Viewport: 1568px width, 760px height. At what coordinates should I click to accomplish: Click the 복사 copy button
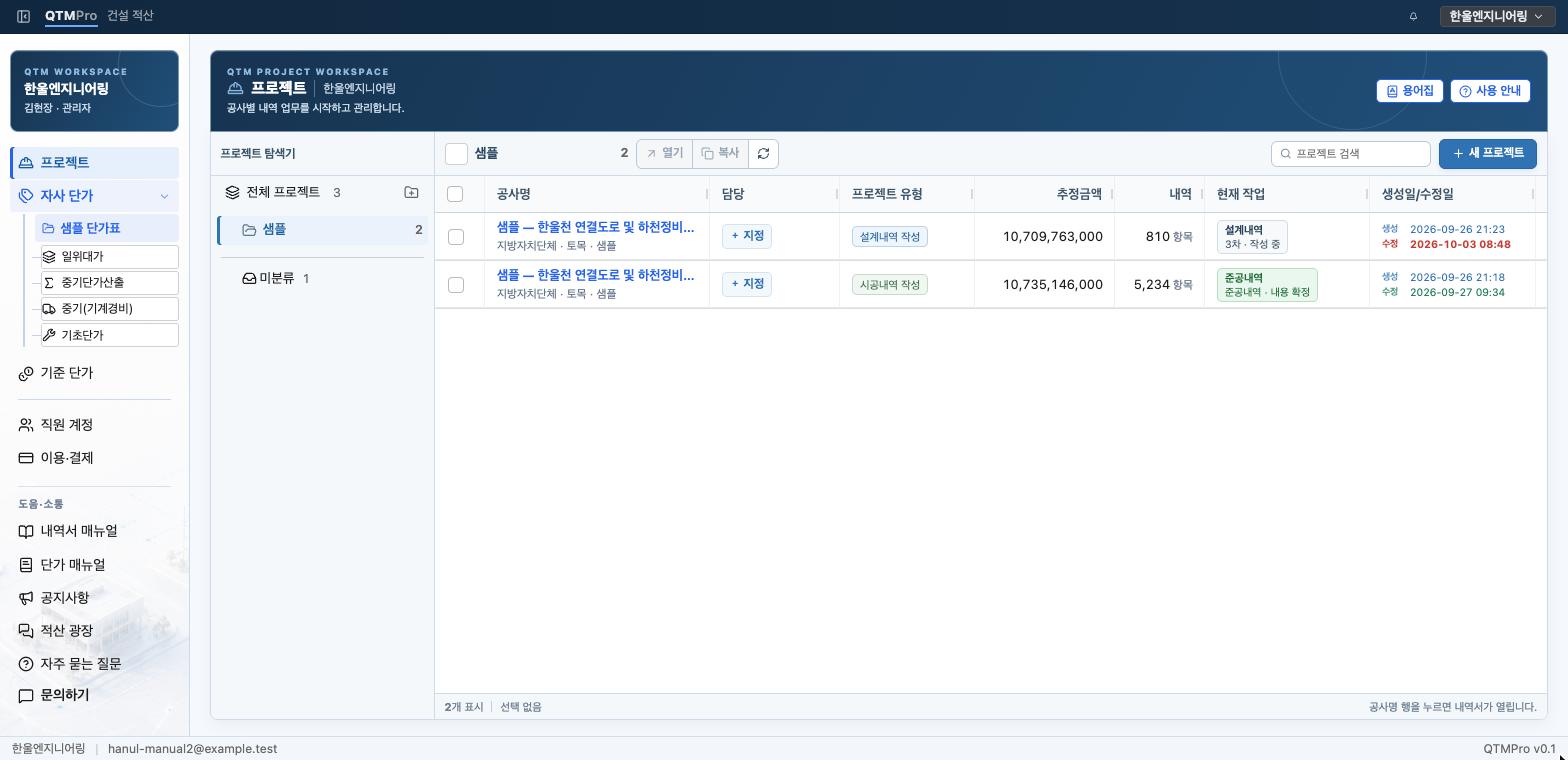720,154
